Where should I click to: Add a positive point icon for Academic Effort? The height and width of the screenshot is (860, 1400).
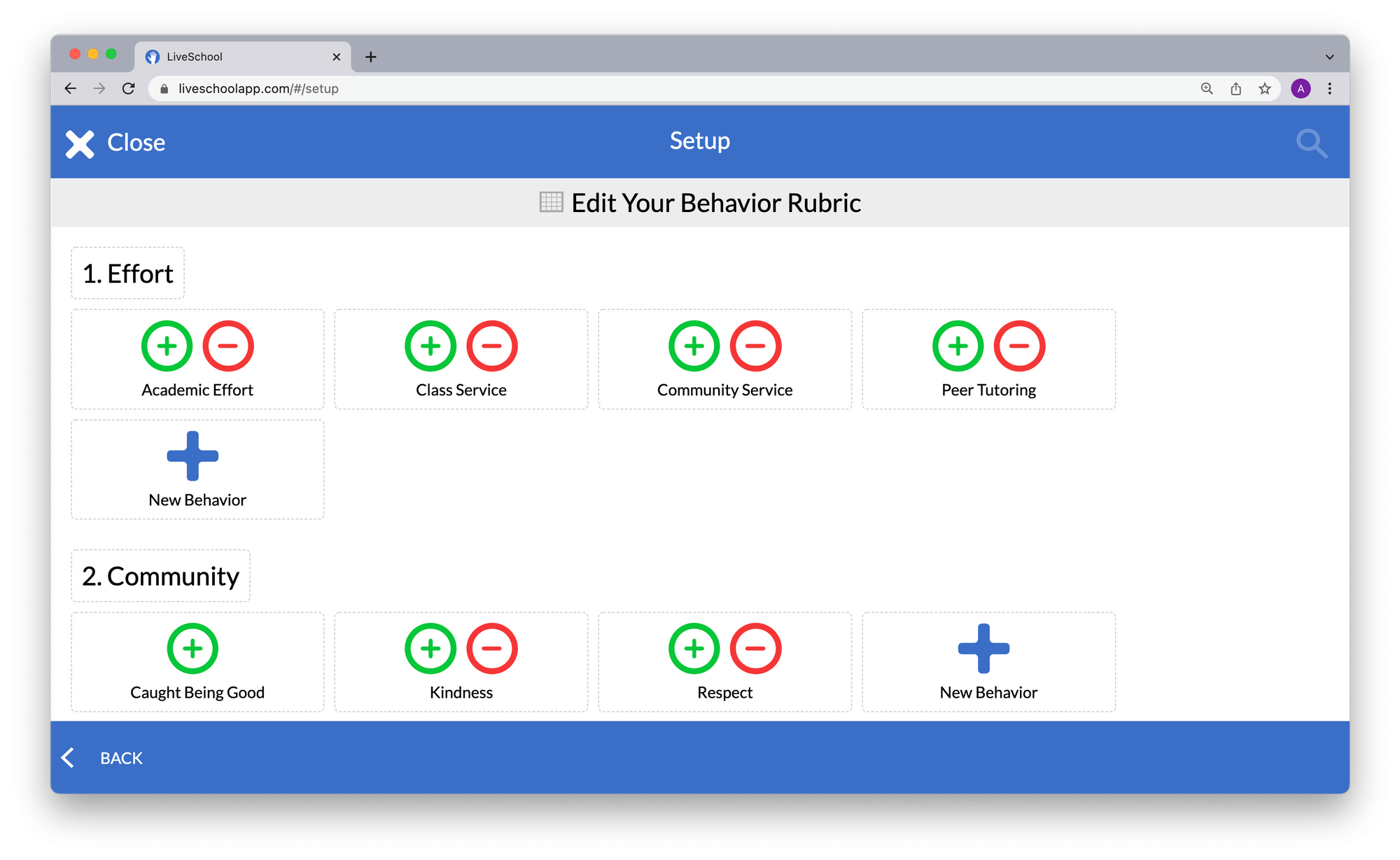(x=166, y=346)
